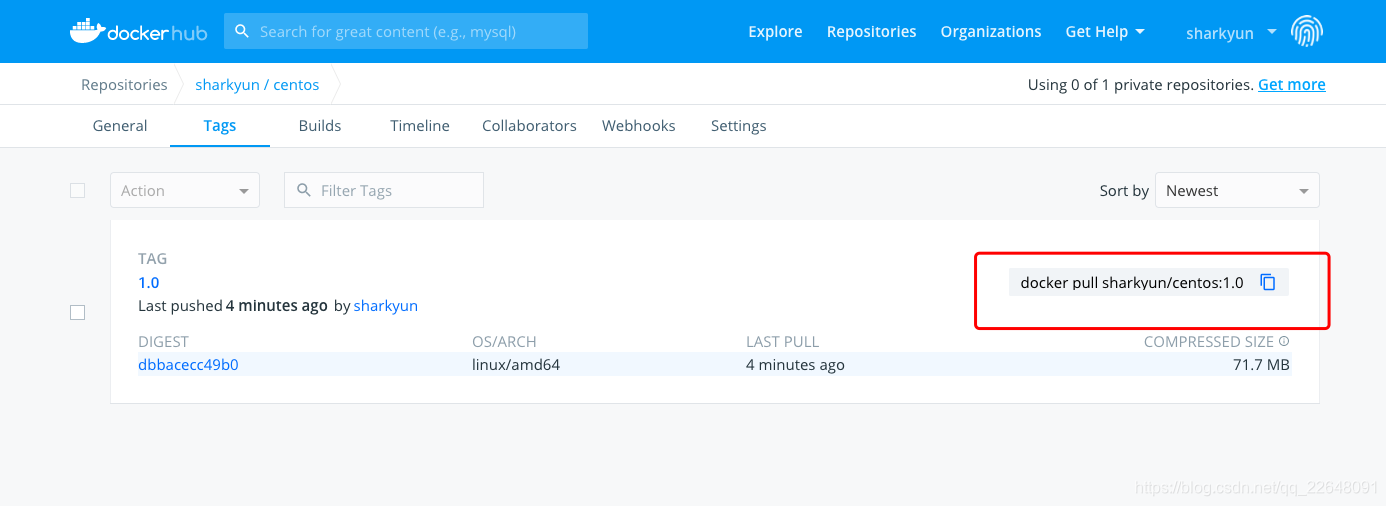The image size is (1386, 506).
Task: Click the '4 minutes ago' last pull value
Action: pos(795,365)
